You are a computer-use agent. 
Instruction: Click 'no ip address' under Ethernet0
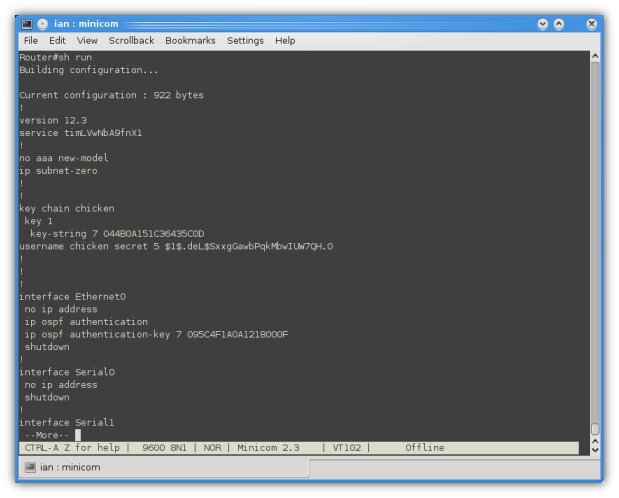coord(61,309)
